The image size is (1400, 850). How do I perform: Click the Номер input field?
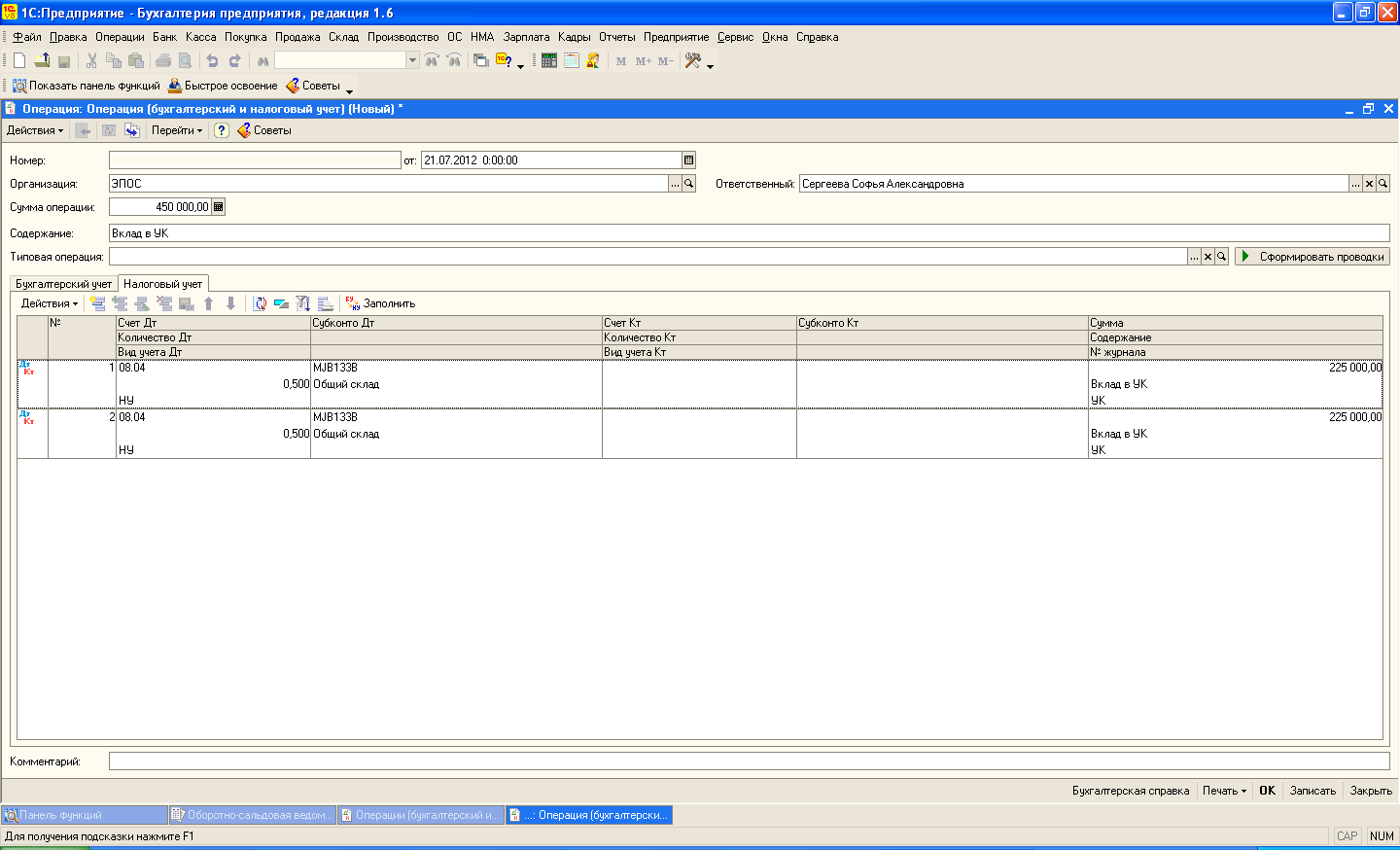[x=255, y=160]
